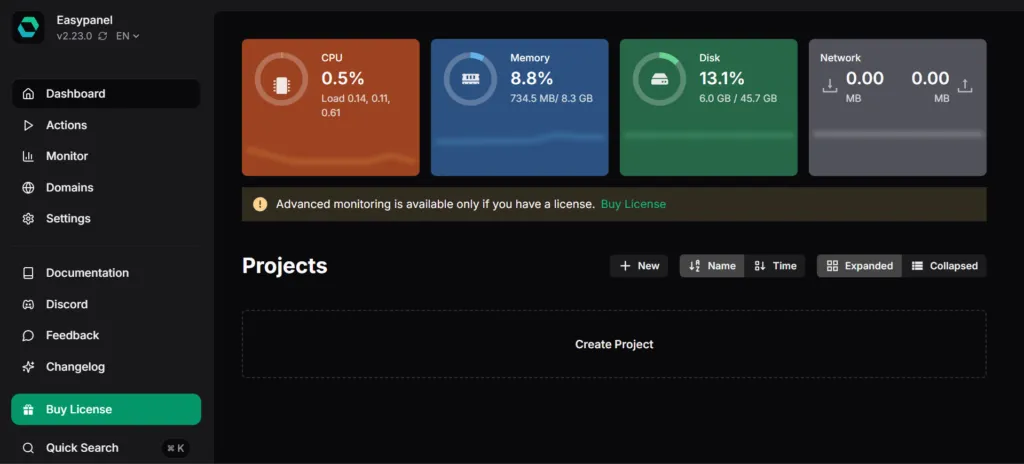Click the Disk 13.1% value

pyautogui.click(x=722, y=78)
